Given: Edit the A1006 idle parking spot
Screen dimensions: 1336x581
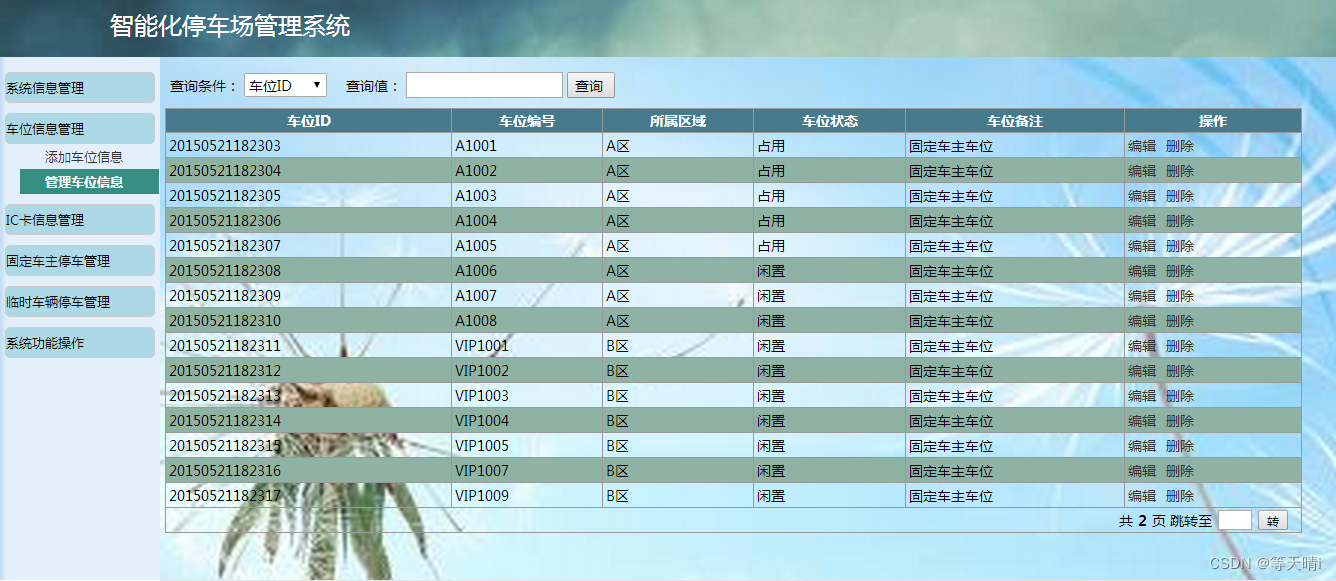Looking at the screenshot, I should [x=1141, y=270].
